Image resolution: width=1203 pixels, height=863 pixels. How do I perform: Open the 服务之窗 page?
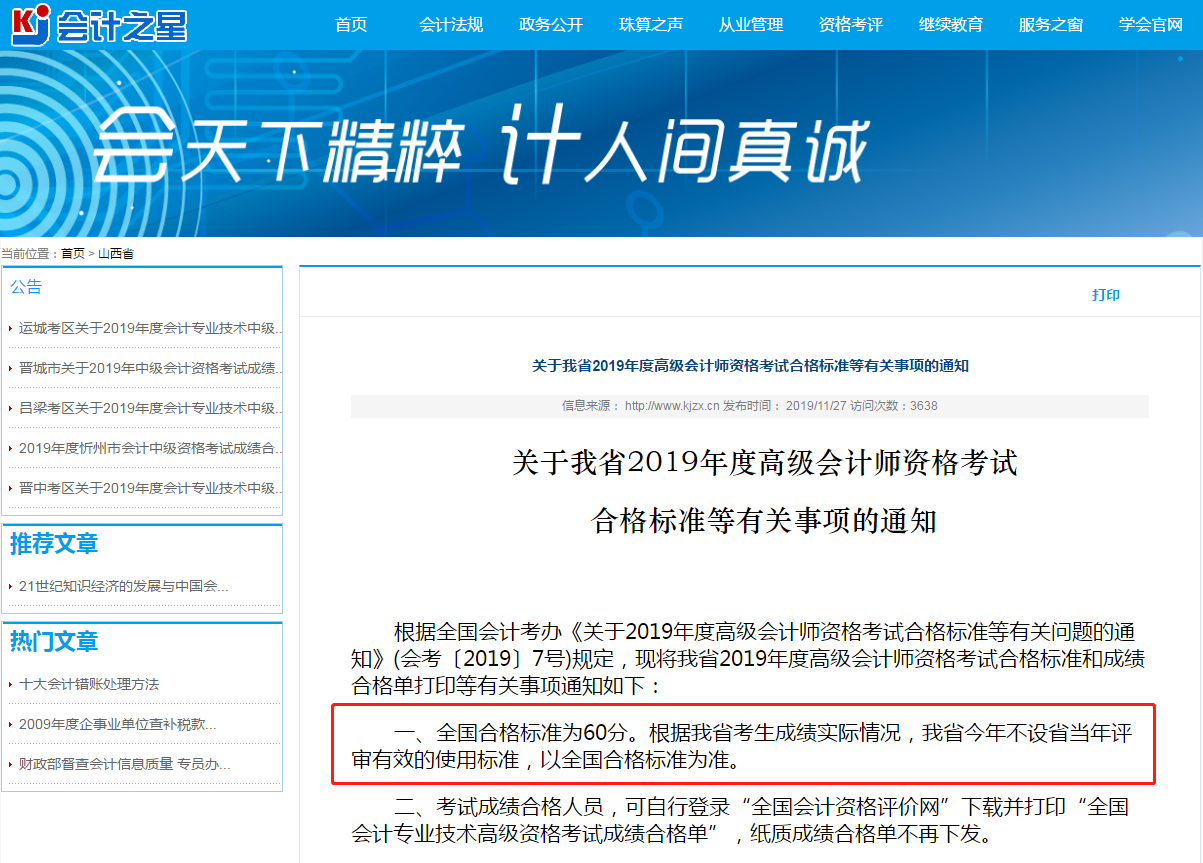1050,24
